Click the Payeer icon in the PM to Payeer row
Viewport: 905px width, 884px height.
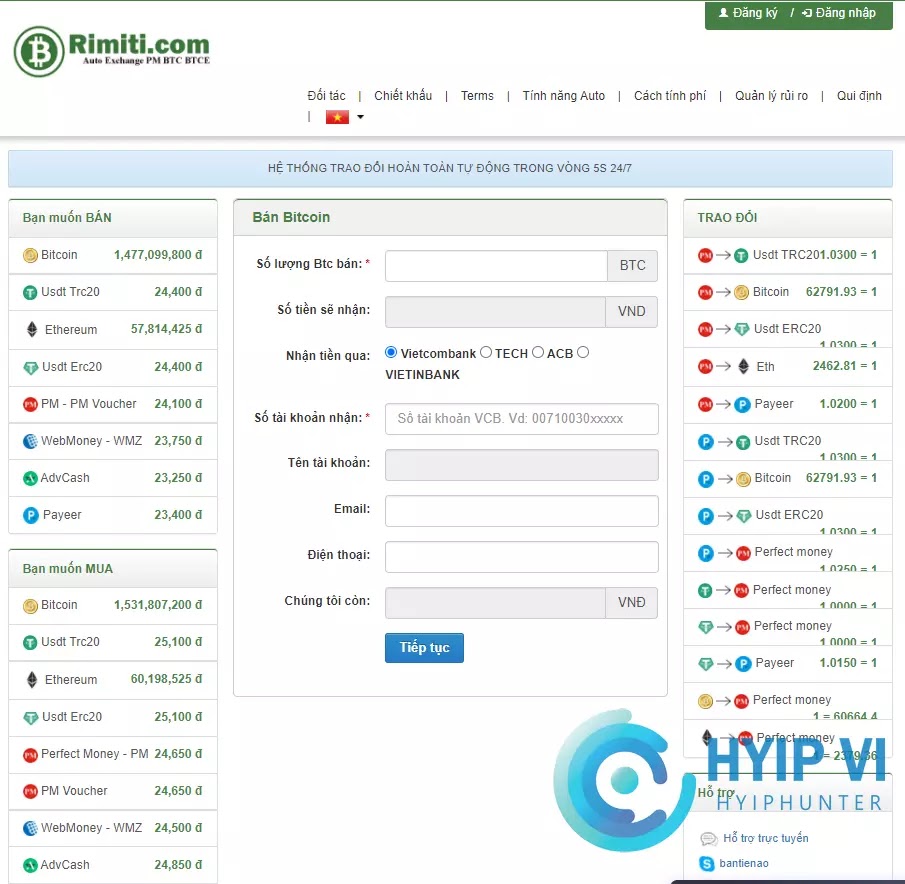tap(742, 404)
